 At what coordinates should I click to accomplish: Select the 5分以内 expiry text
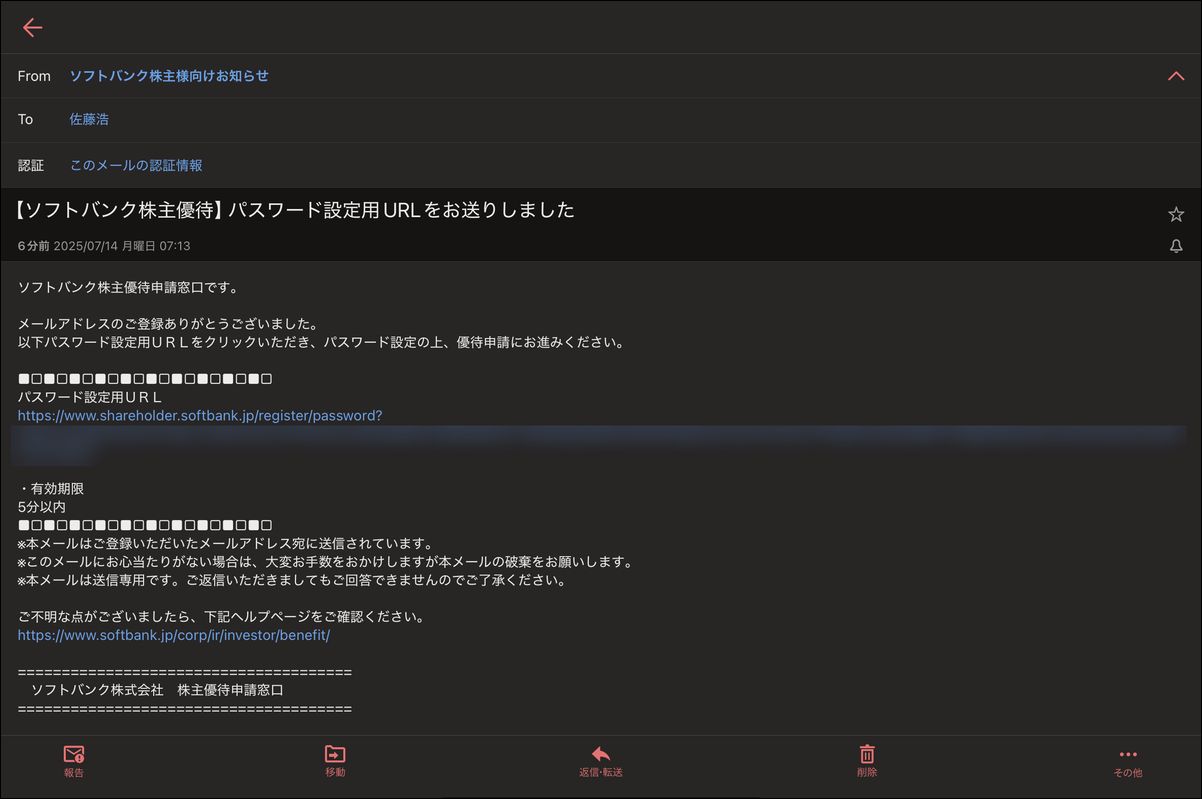(41, 507)
